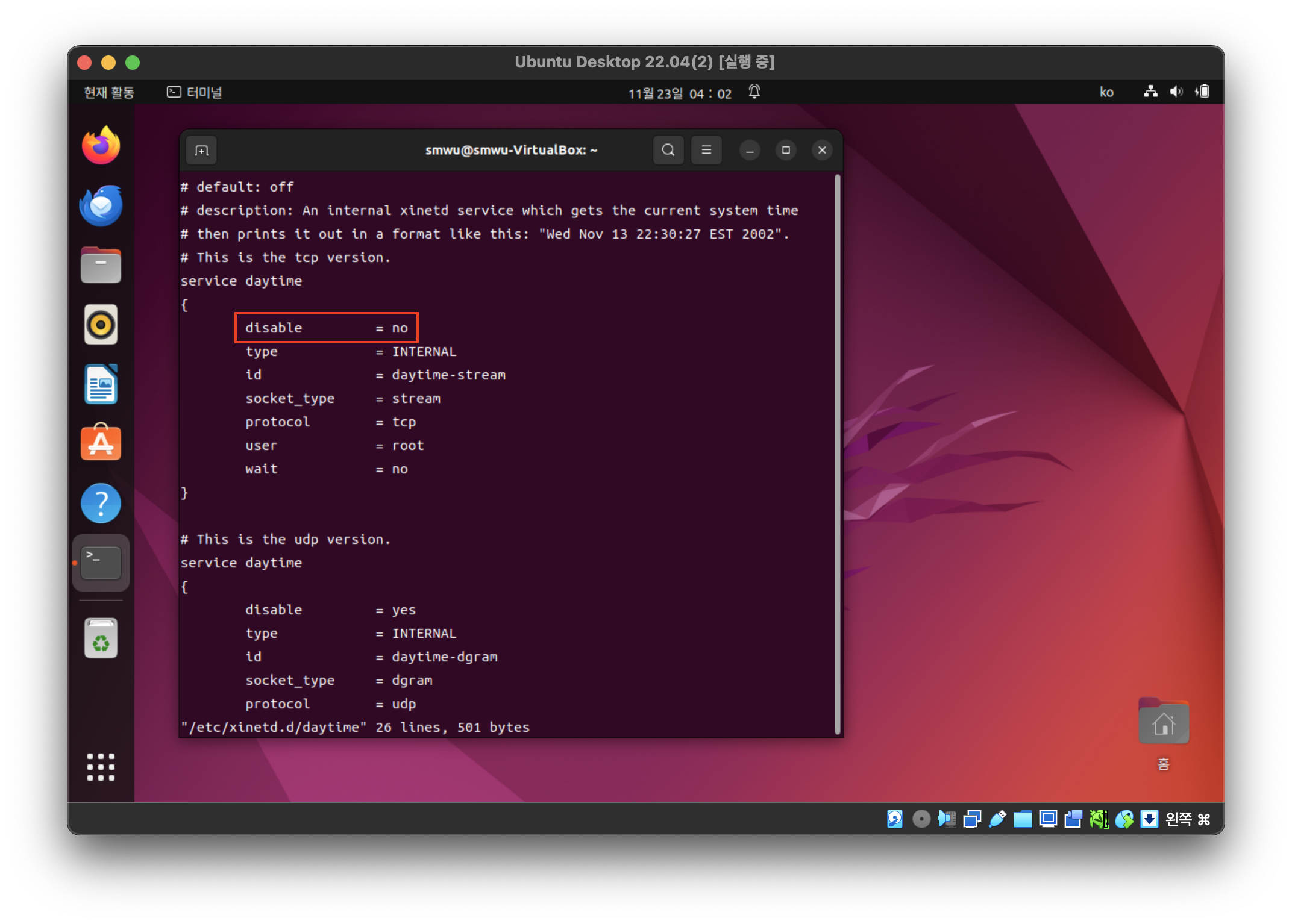This screenshot has height=924, width=1292.
Task: Click the new tab button in terminal
Action: (x=202, y=150)
